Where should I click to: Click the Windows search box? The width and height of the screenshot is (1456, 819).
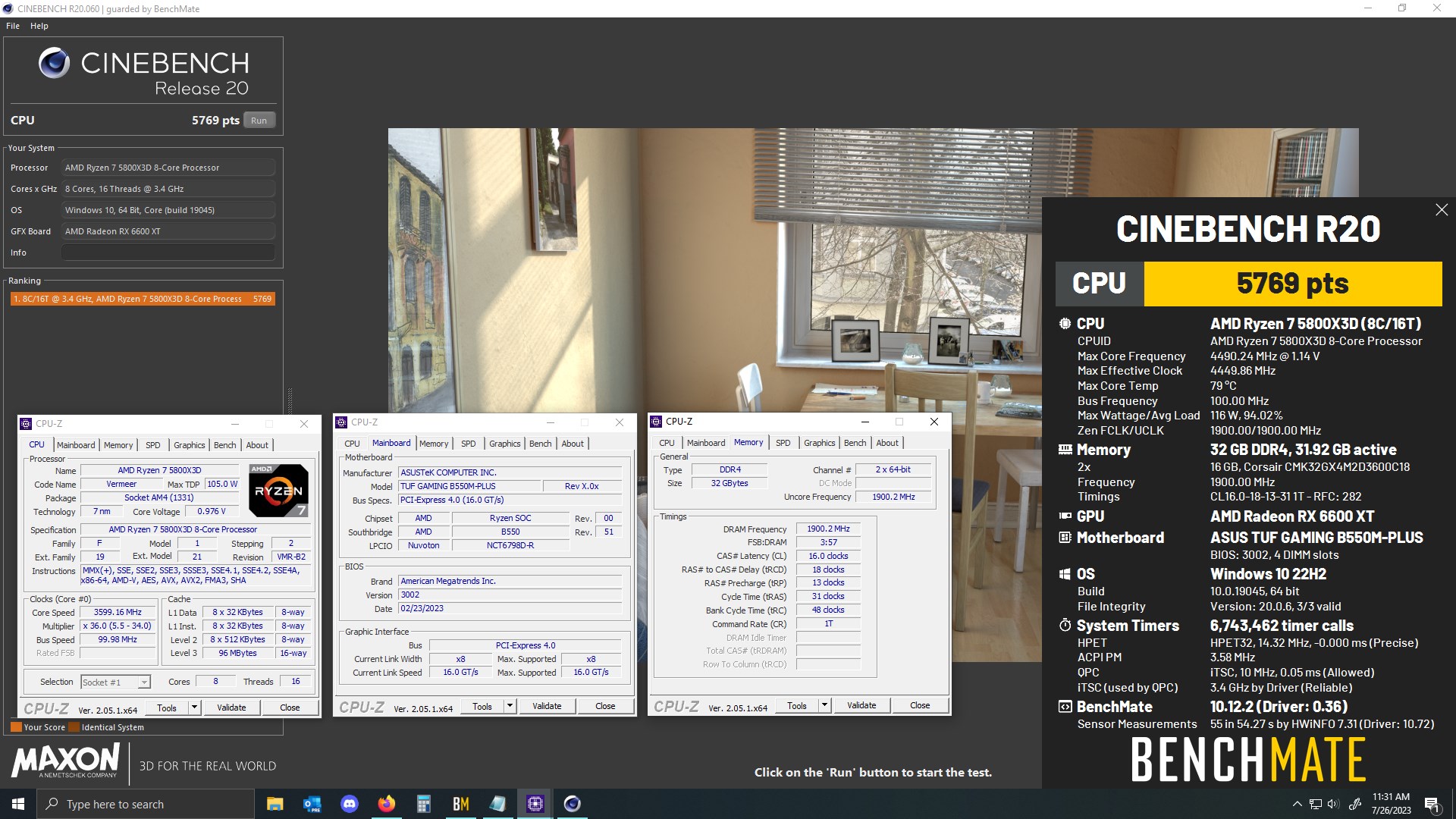146,804
